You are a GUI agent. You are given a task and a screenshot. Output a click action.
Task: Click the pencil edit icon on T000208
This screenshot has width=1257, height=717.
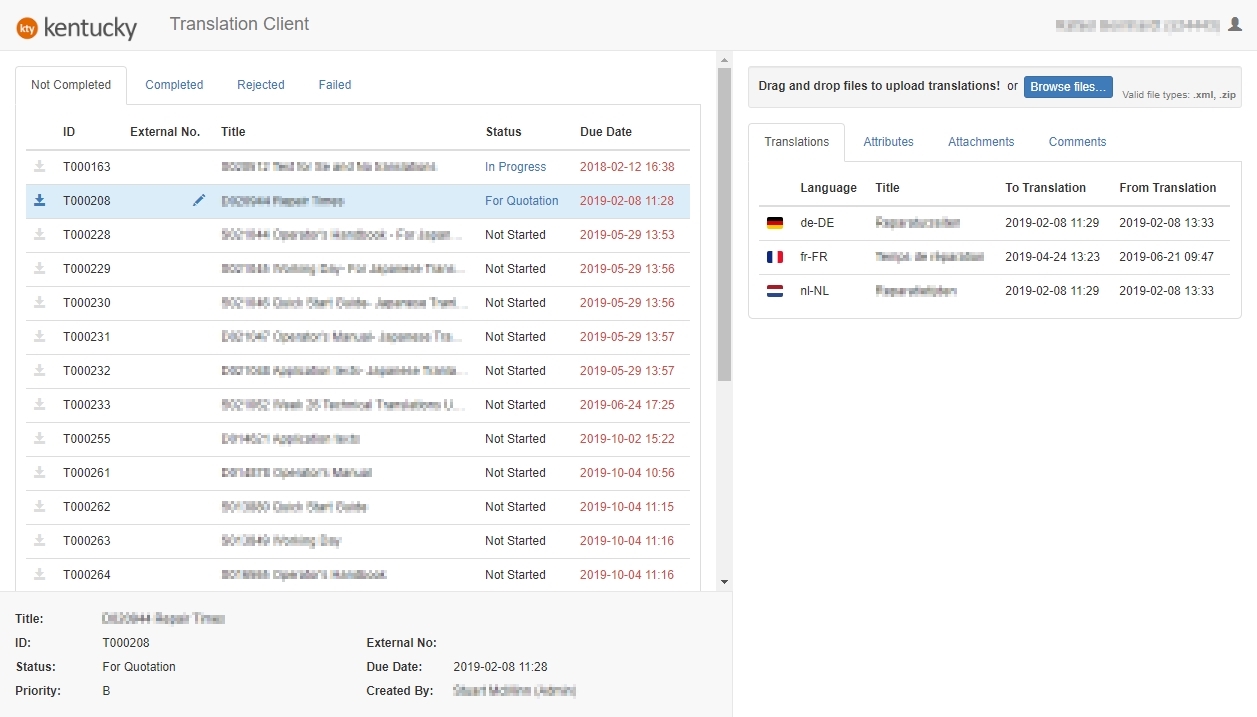point(198,201)
